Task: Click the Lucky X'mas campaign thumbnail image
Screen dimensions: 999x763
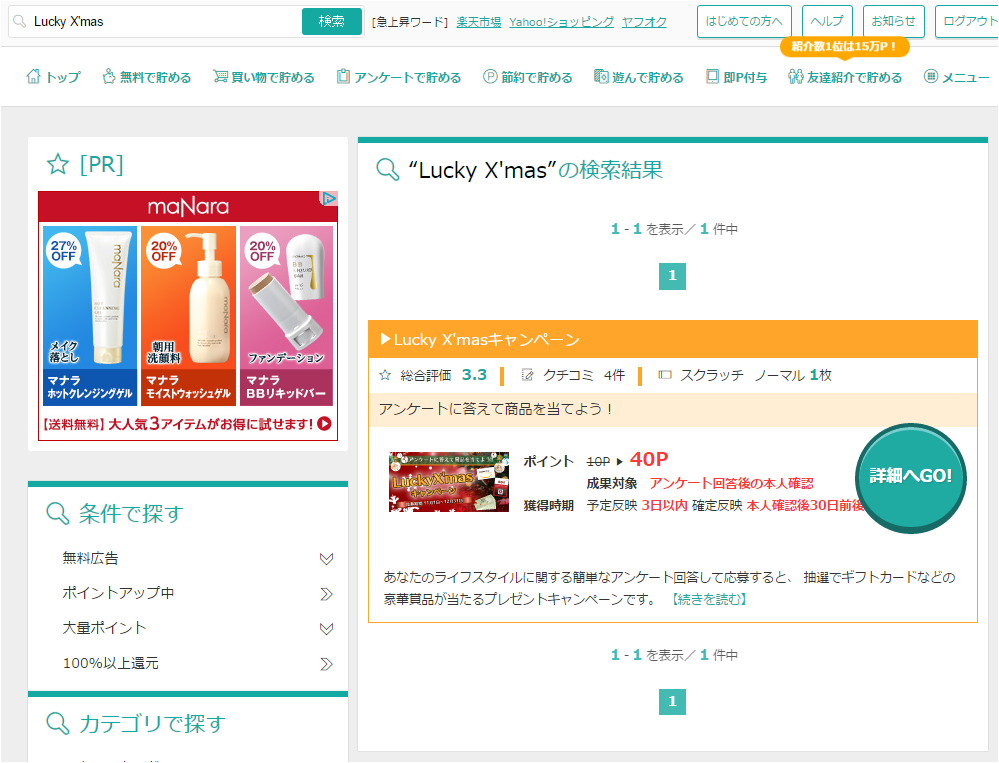Action: [449, 482]
